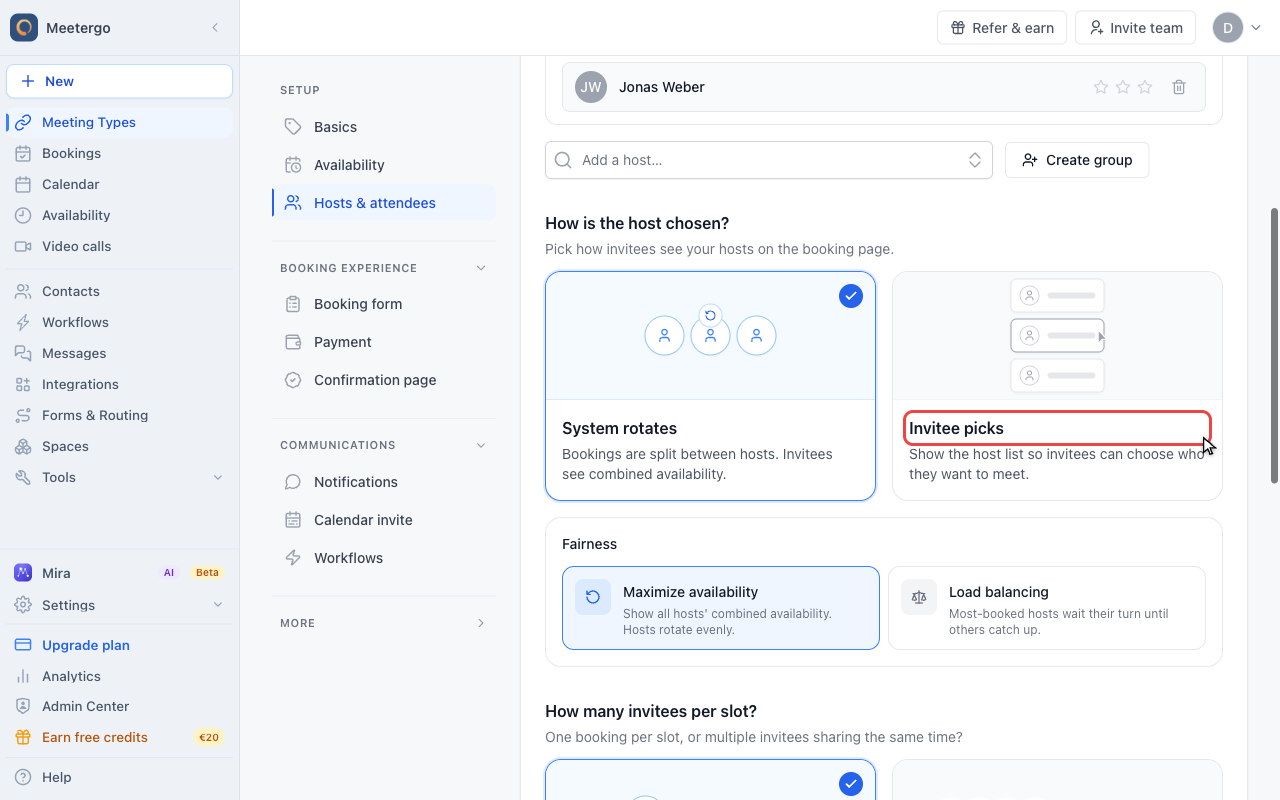The image size is (1280, 800).
Task: Click the Load balancing scales icon
Action: [x=919, y=597]
